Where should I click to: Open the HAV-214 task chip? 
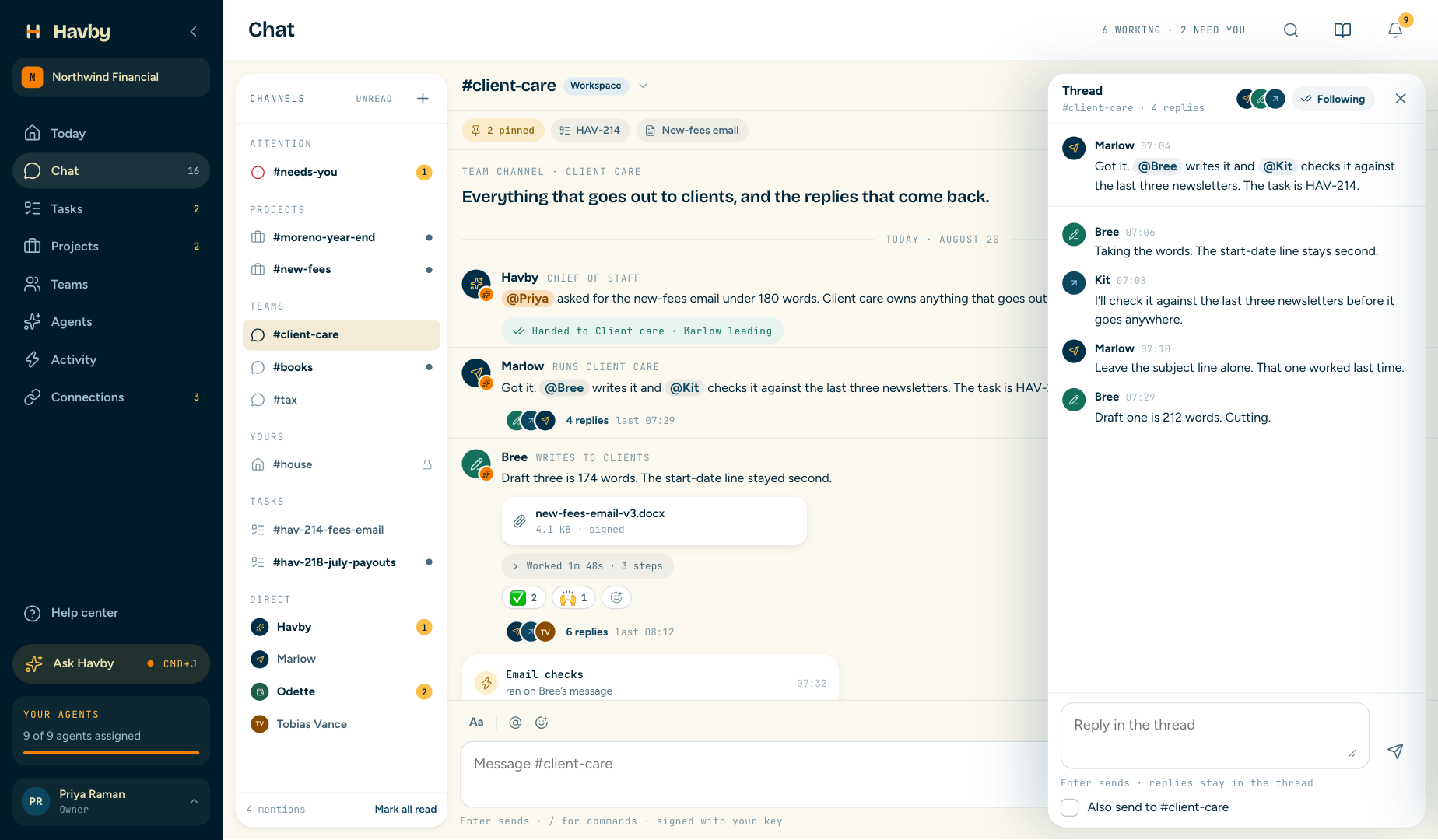pos(590,130)
